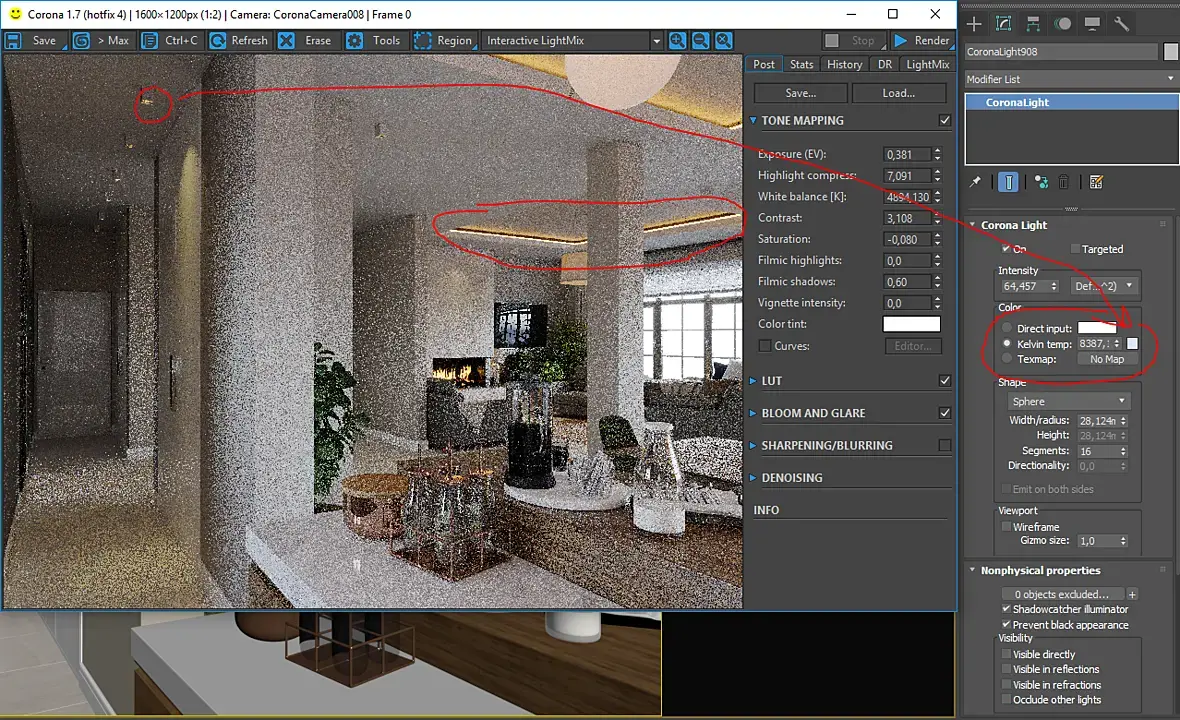This screenshot has width=1180, height=720.
Task: Click the Kelvin temp color swatch
Action: point(1132,344)
